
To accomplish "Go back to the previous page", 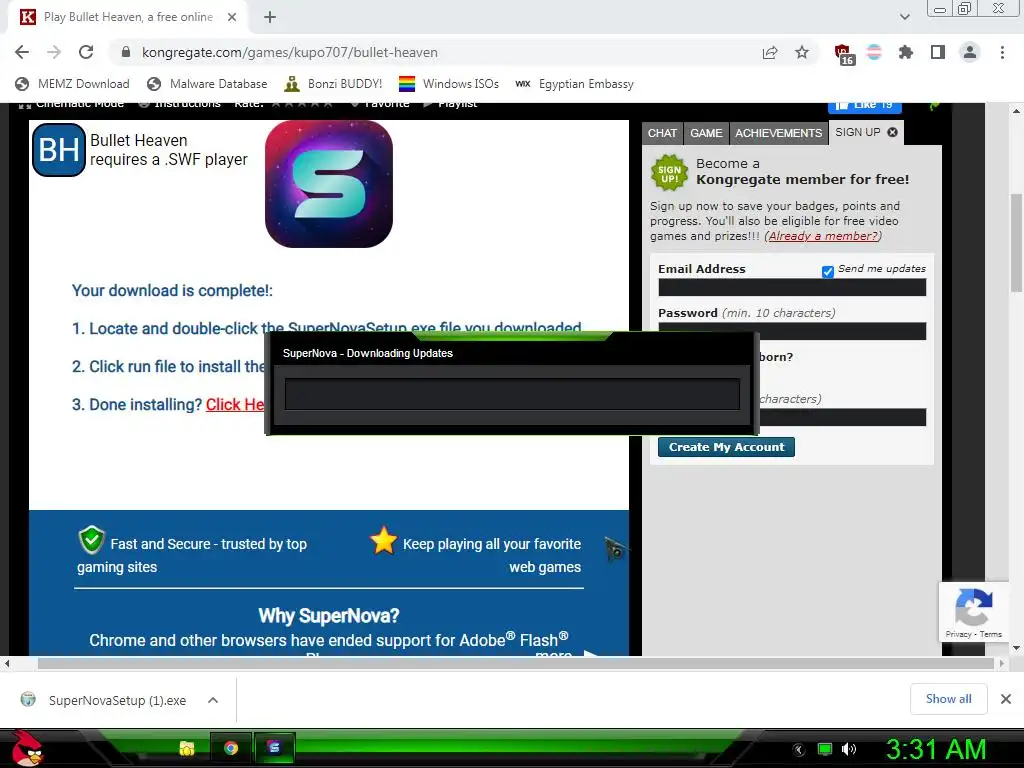I will (x=22, y=52).
